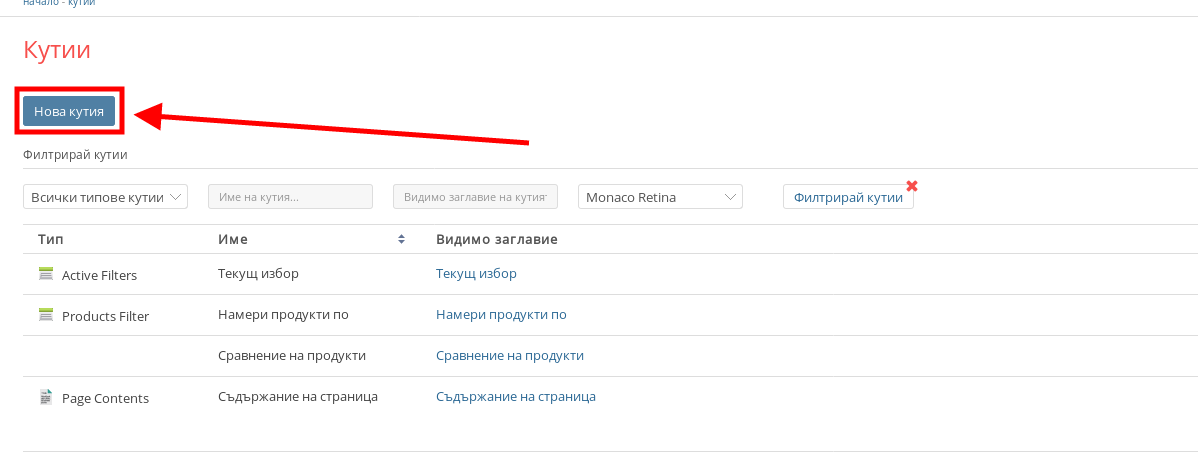Expand the Monaco Retina dropdown

point(660,197)
